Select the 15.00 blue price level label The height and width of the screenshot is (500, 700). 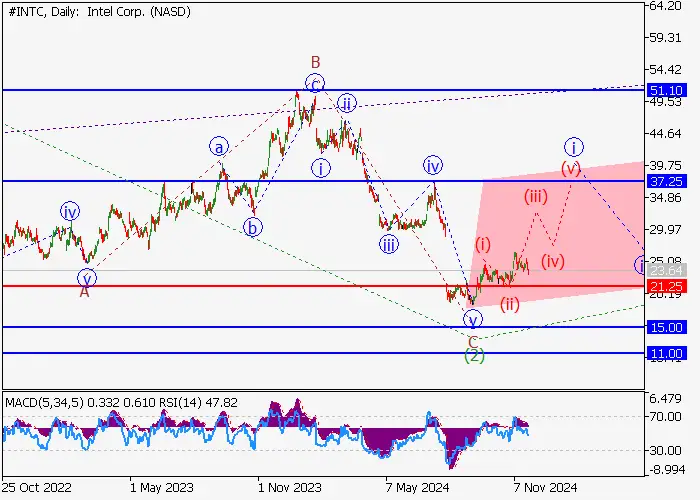click(667, 328)
